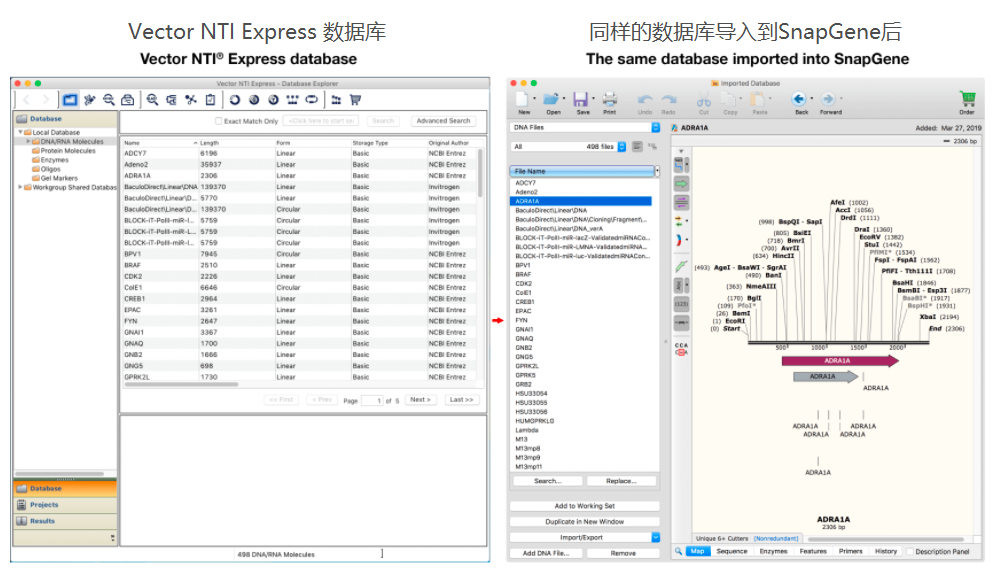Create New file in SnapGene toolbar
The image size is (997, 571).
[522, 100]
